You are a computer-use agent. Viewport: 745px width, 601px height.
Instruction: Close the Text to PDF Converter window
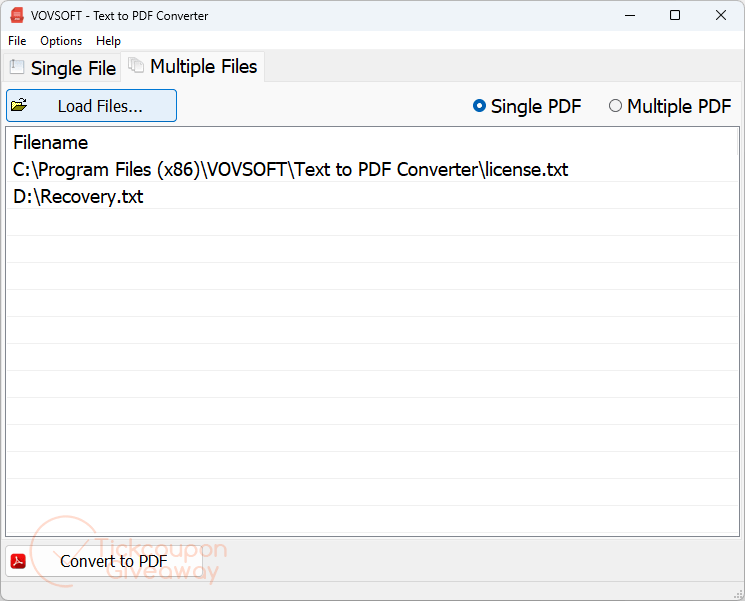(x=720, y=15)
